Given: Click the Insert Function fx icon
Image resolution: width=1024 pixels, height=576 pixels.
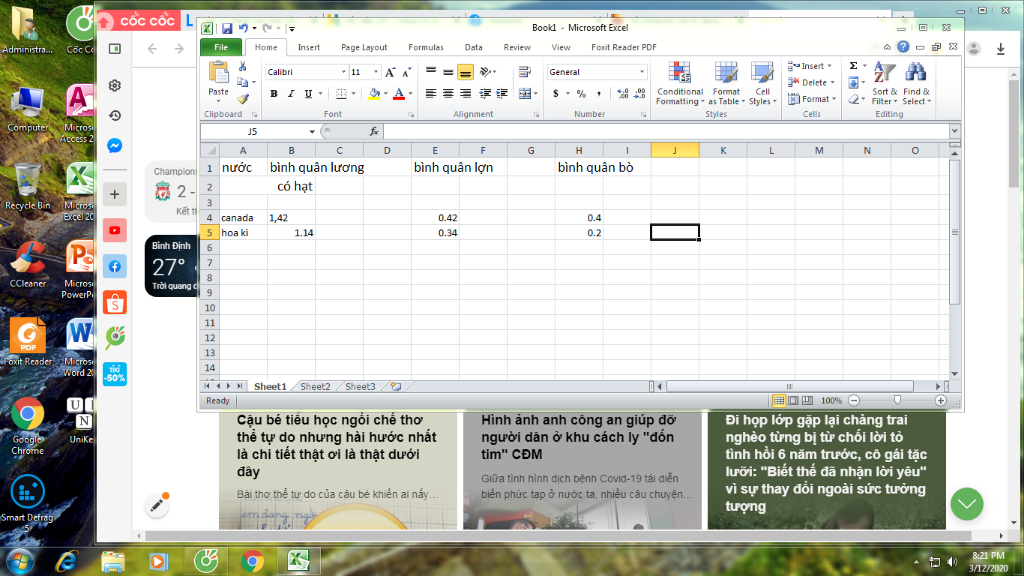Looking at the screenshot, I should tap(374, 131).
